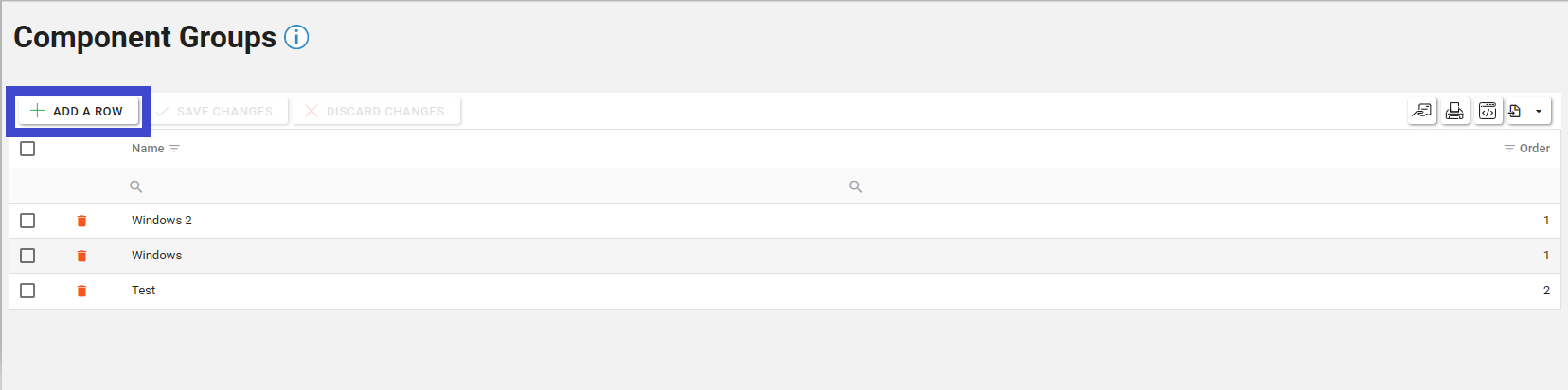Click the info icon beside Component Groups
1568x390 pixels.
tap(296, 38)
